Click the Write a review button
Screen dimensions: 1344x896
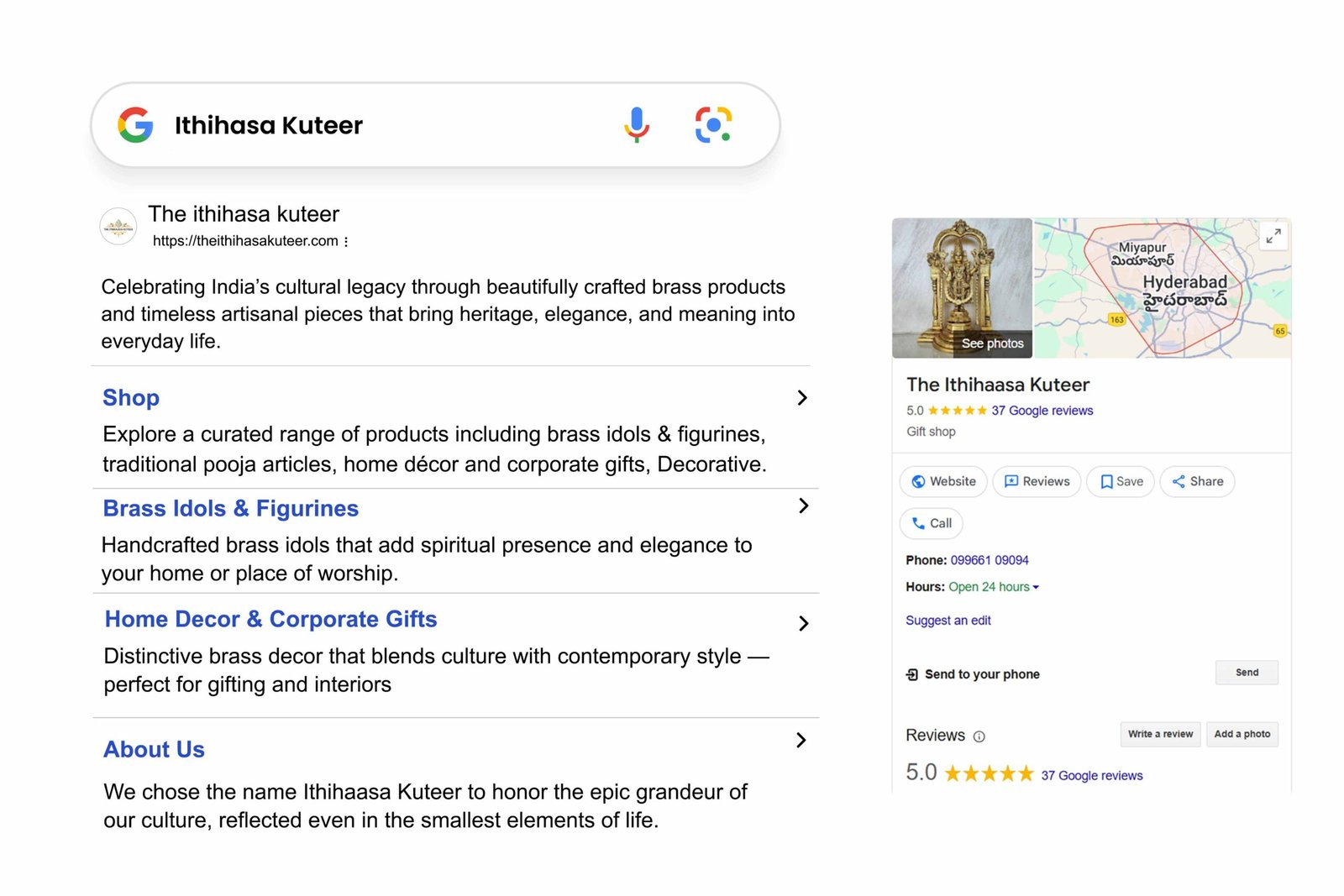click(1160, 734)
